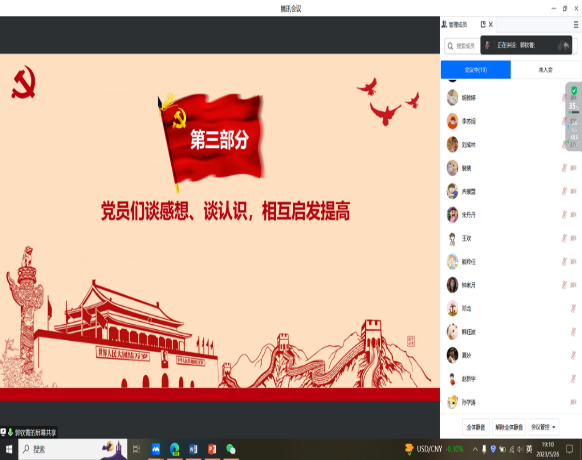Open 会议管控 dropdown
Screen dimensions: 582x460
[x=543, y=427]
